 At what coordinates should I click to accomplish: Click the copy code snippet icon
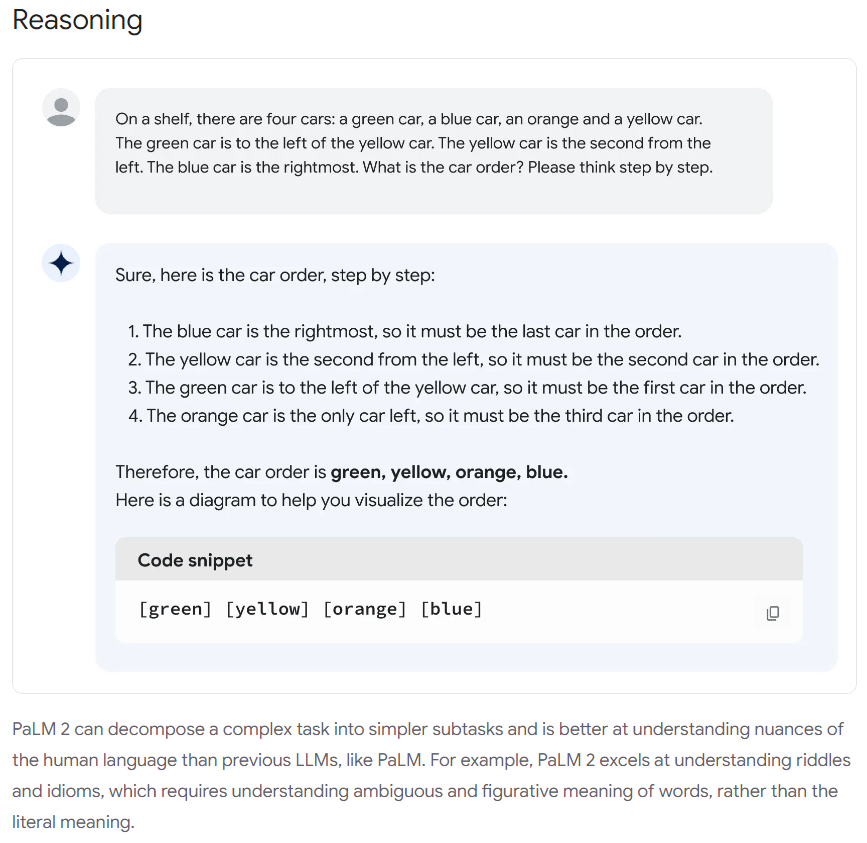click(772, 613)
